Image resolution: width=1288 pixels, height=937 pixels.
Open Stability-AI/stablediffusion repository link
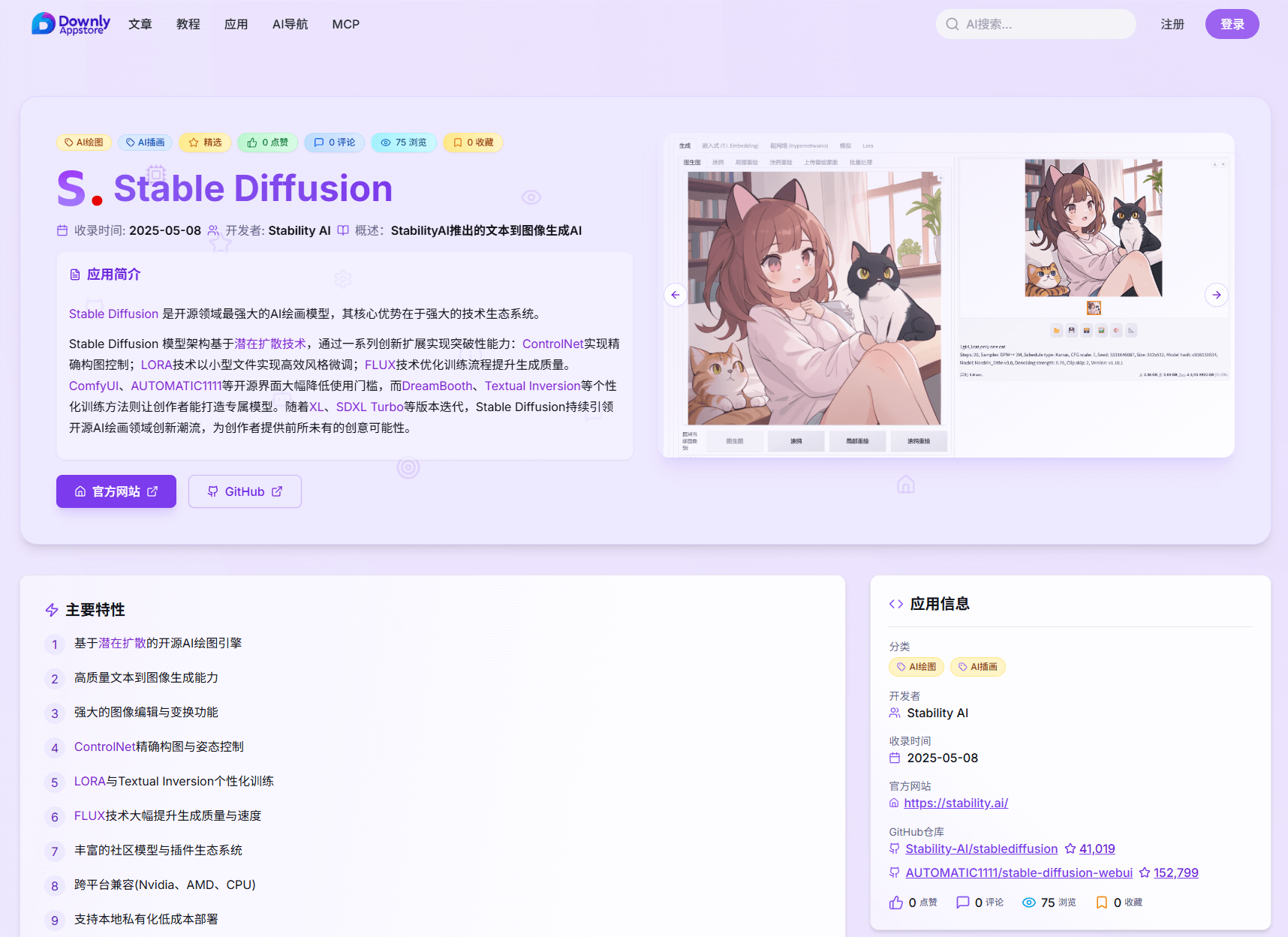tap(982, 848)
